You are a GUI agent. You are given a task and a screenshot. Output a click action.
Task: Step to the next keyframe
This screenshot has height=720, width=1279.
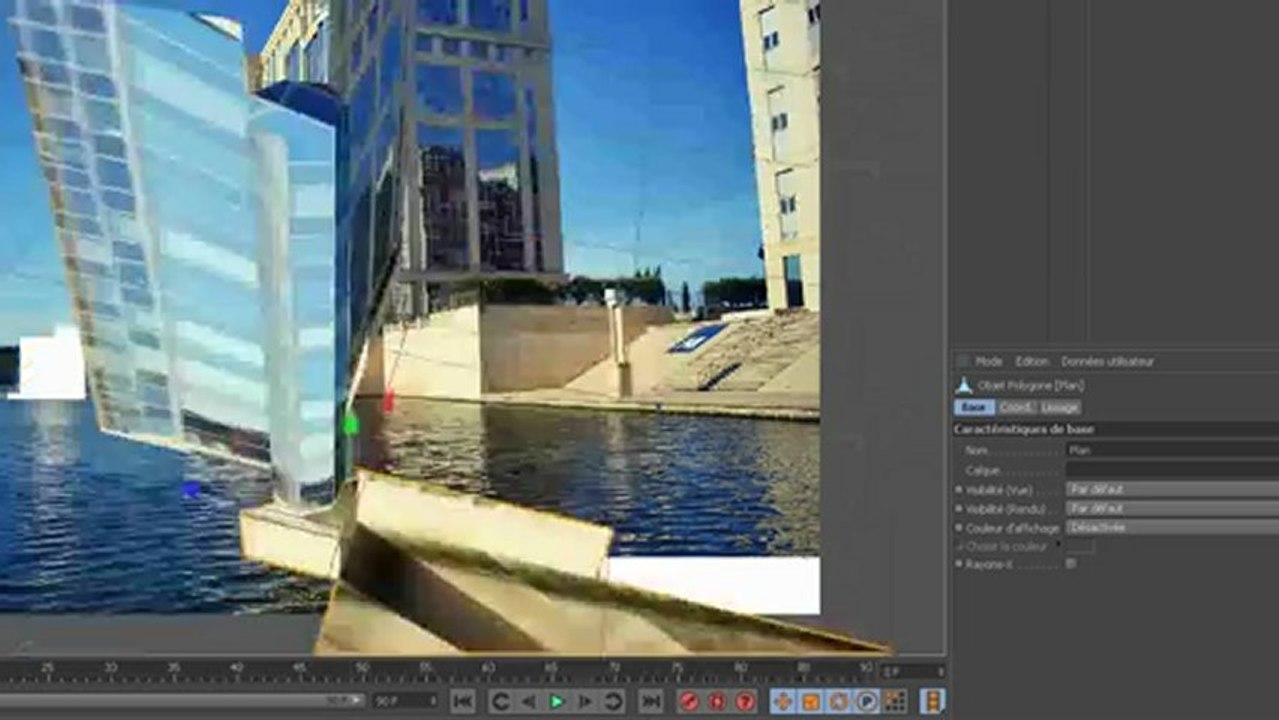click(613, 701)
